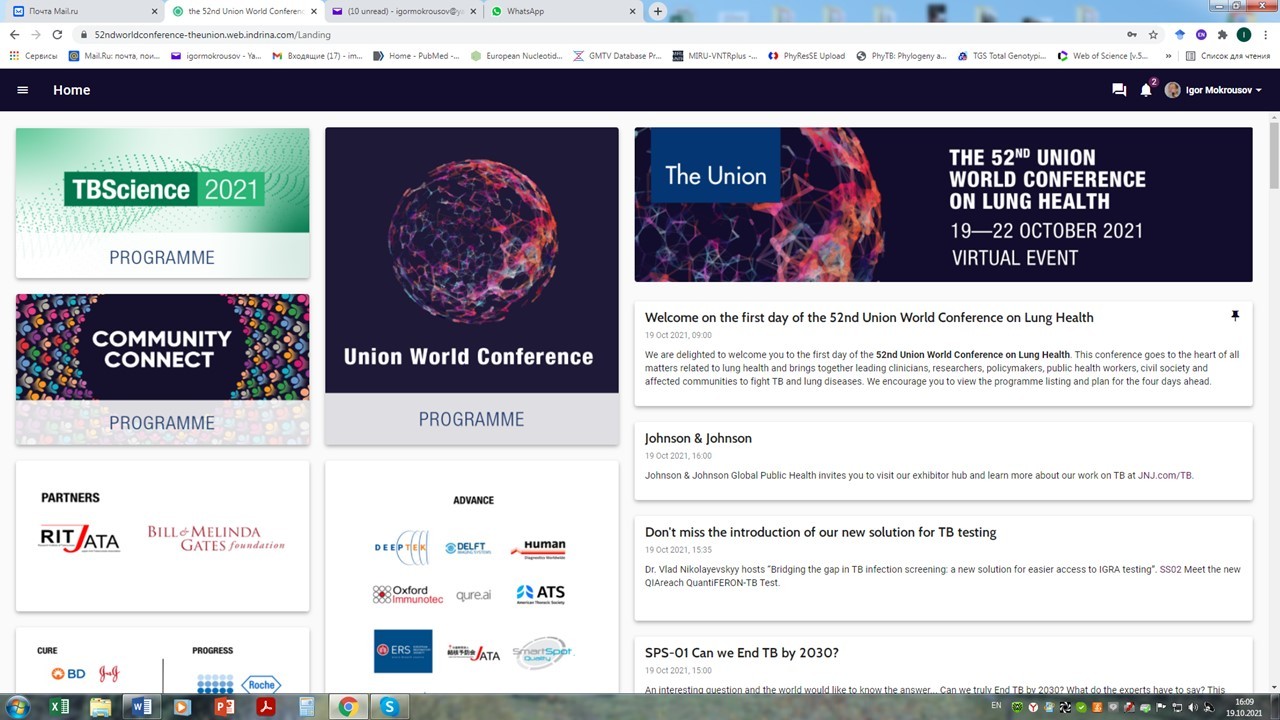Open Chrome extensions puzzle icon
The image size is (1280, 720).
1222,34
